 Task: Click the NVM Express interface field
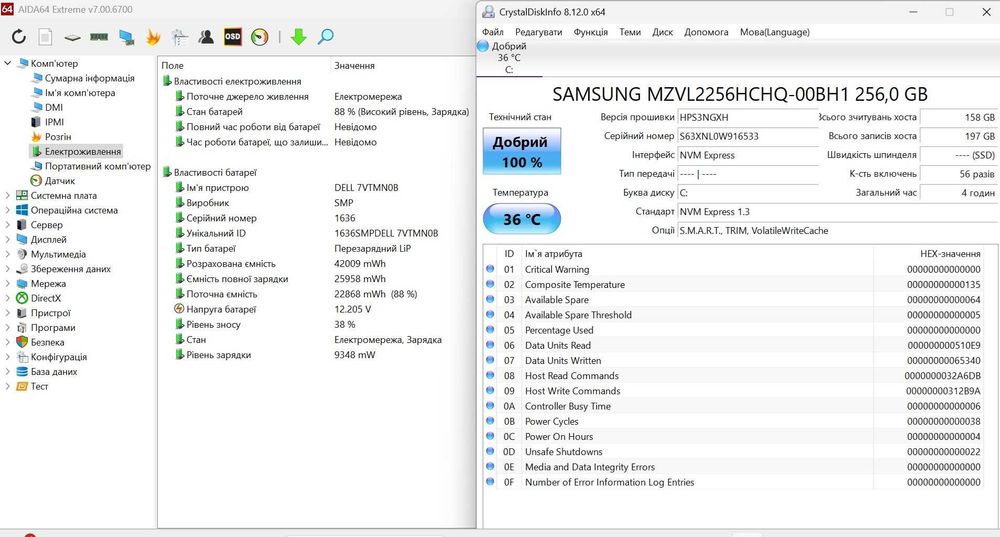(x=748, y=155)
